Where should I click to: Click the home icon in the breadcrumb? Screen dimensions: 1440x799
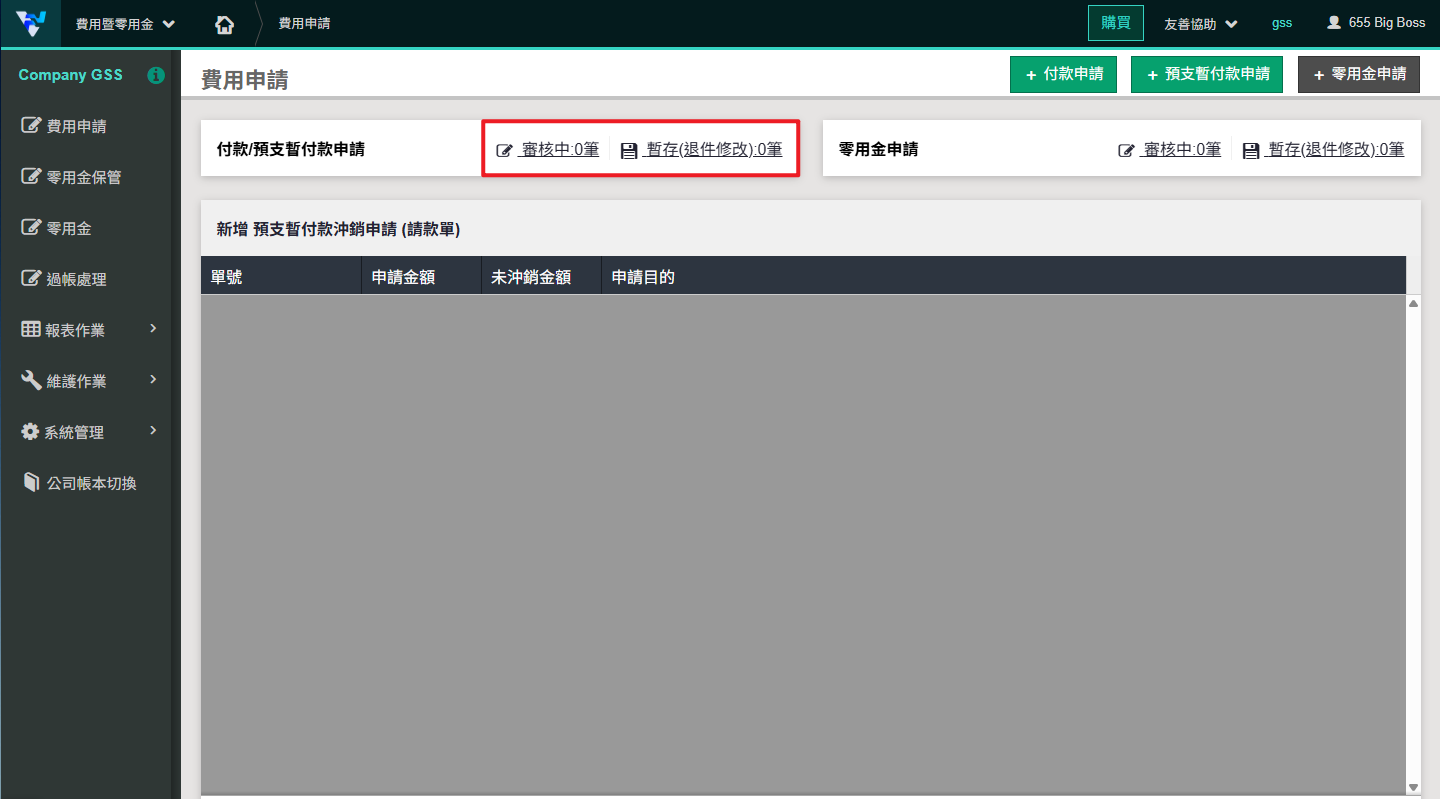(225, 24)
